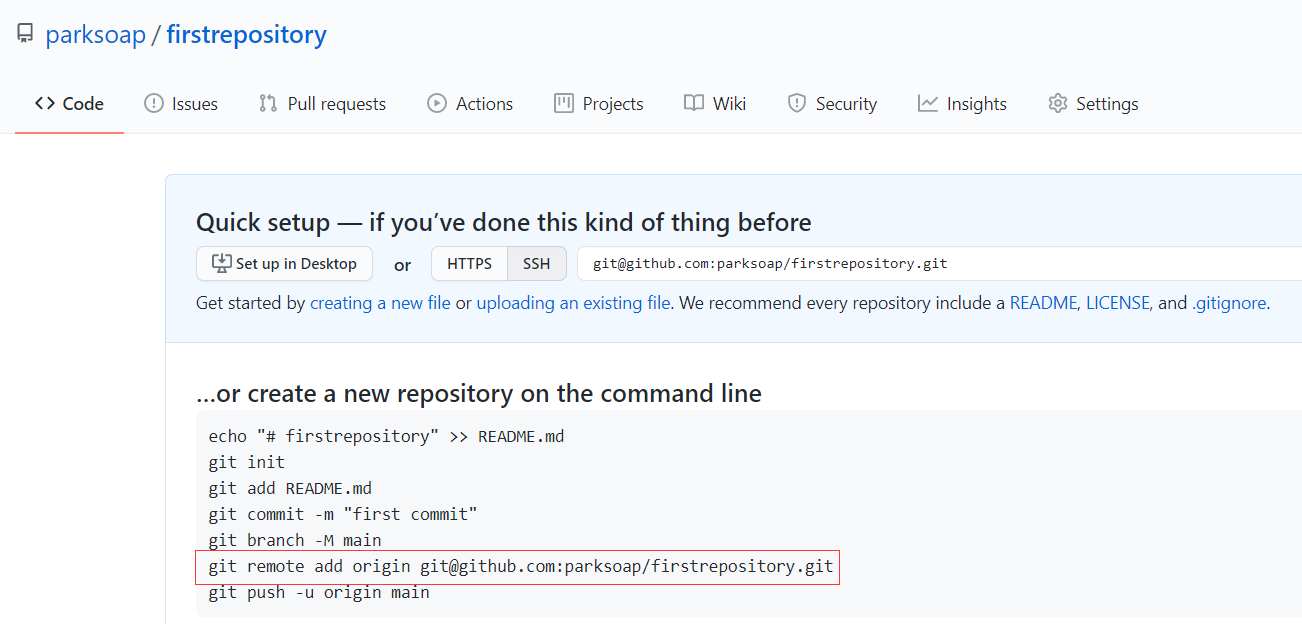Viewport: 1302px width, 624px height.
Task: Open the Wiki tab
Action: [x=715, y=104]
